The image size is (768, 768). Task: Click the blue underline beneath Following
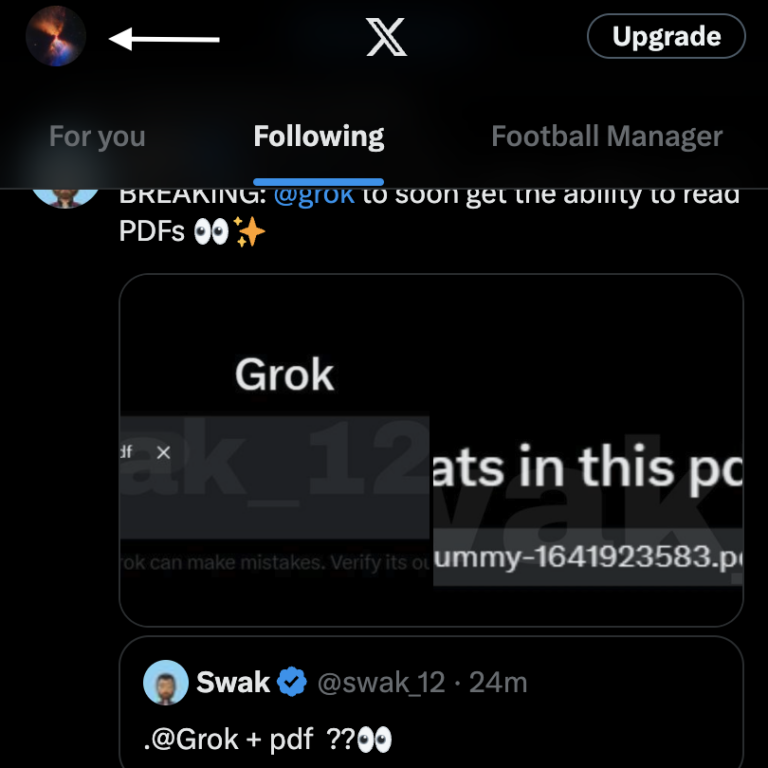click(319, 181)
